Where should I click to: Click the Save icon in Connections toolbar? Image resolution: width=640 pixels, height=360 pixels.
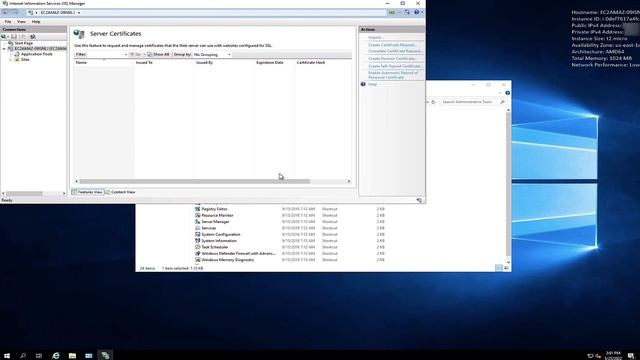14,37
